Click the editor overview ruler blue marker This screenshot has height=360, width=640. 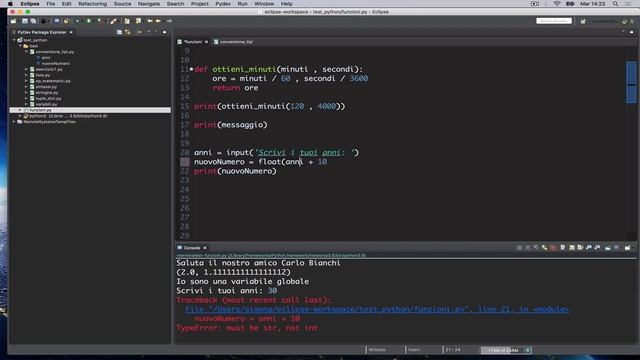[631, 82]
